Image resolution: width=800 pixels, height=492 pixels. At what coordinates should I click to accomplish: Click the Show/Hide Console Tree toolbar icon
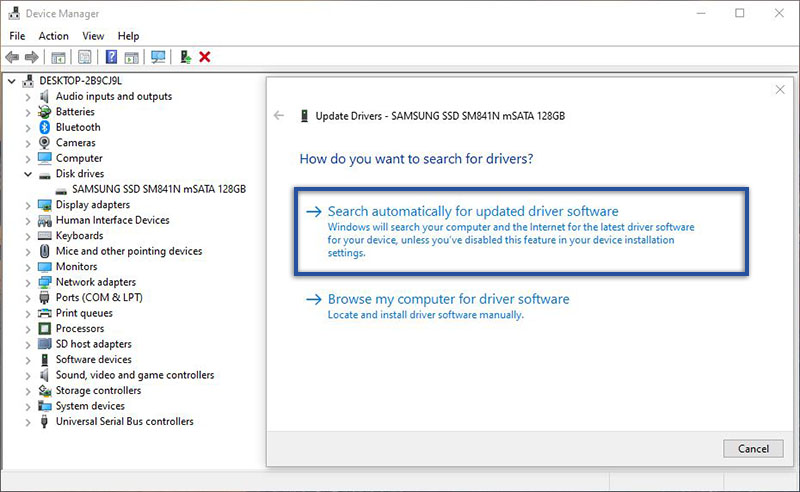pos(58,57)
